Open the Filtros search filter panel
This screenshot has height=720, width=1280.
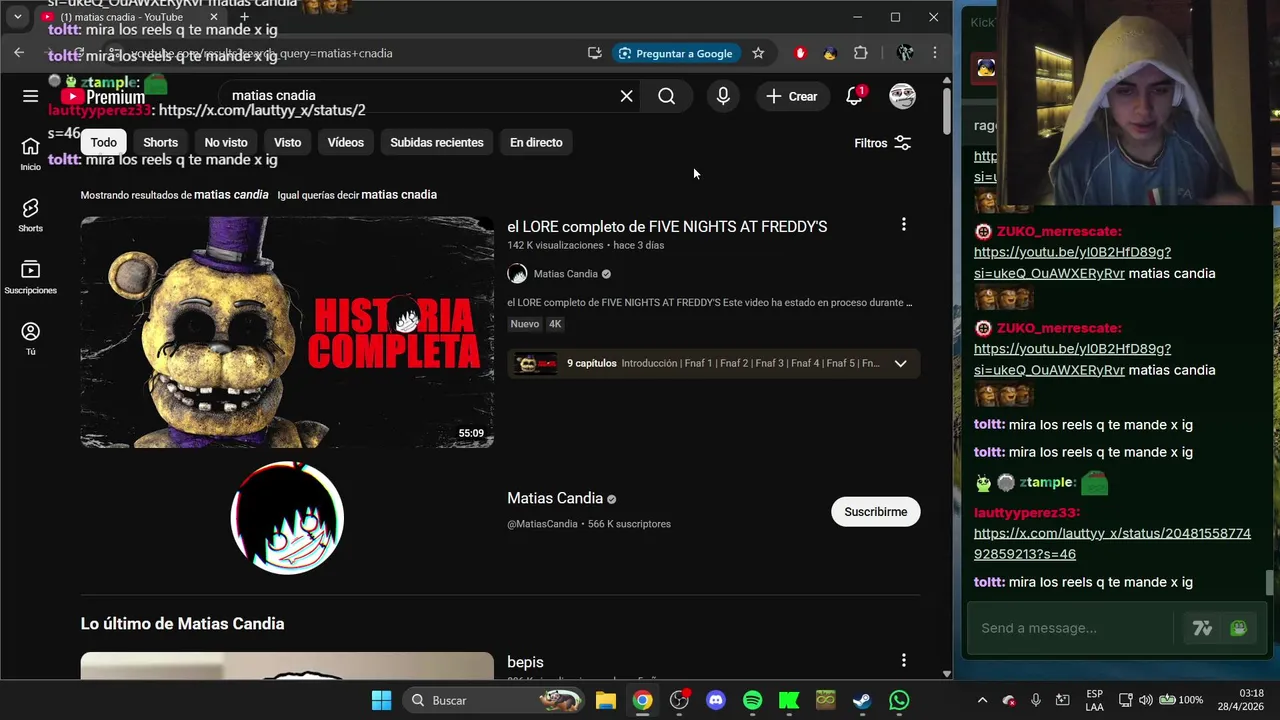pos(883,143)
